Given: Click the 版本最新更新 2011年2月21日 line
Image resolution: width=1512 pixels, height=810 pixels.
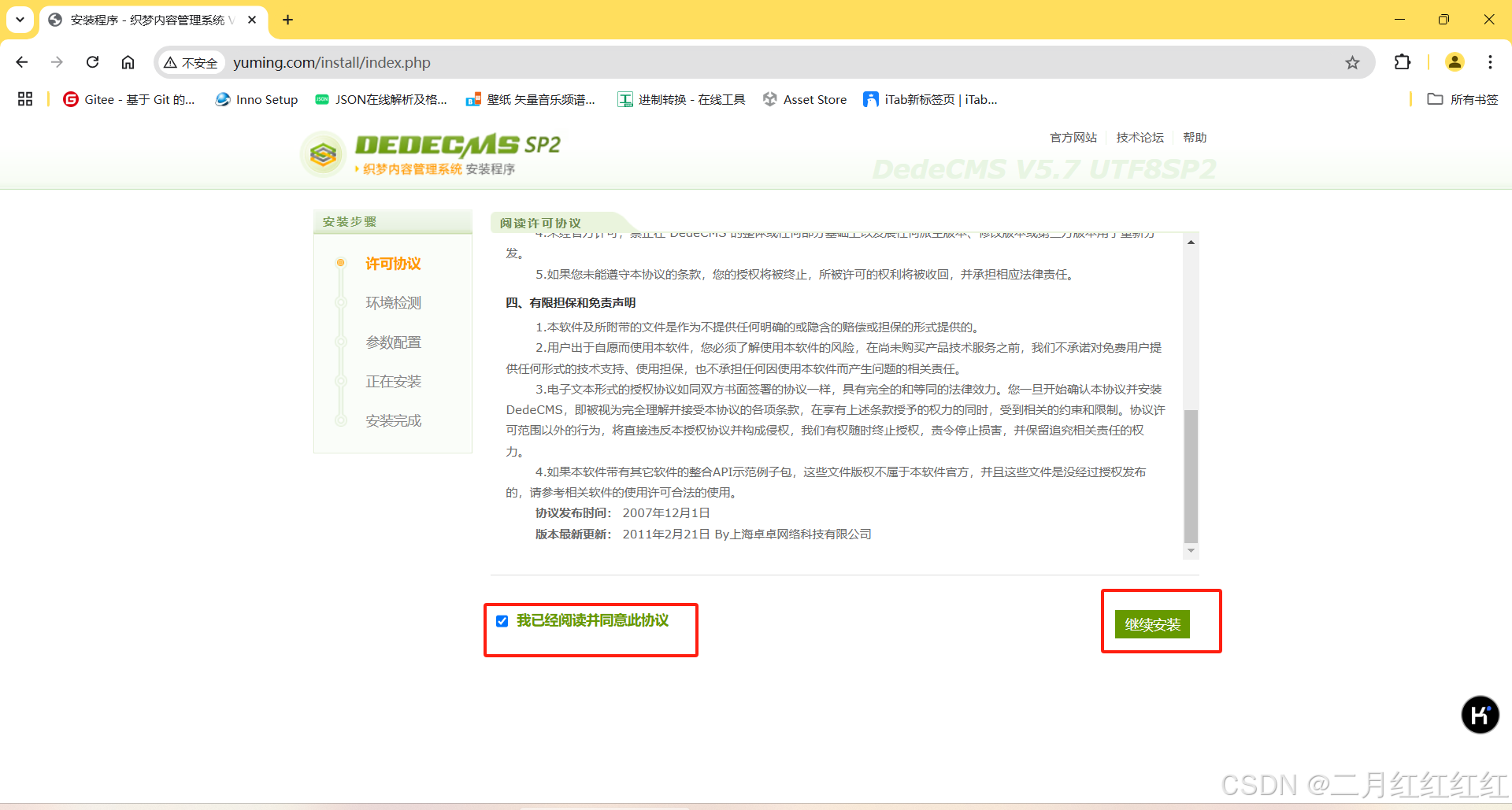Looking at the screenshot, I should point(703,534).
